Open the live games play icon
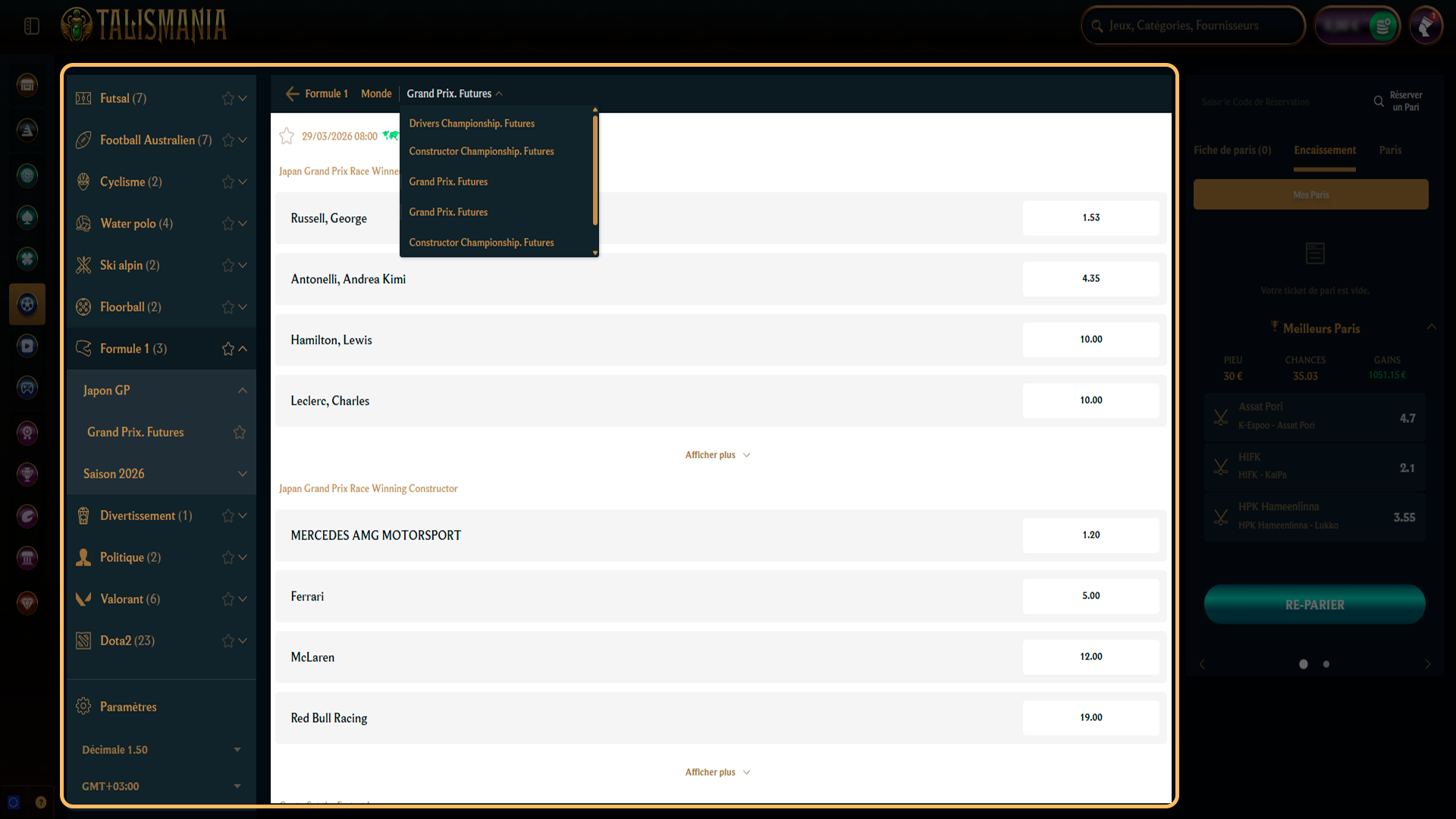The width and height of the screenshot is (1456, 819). 27,345
